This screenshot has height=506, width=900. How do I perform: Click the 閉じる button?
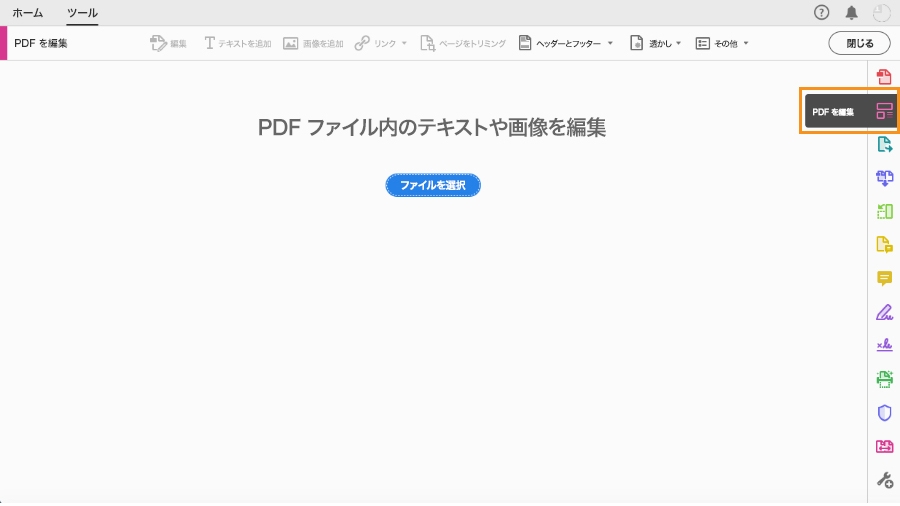point(859,43)
